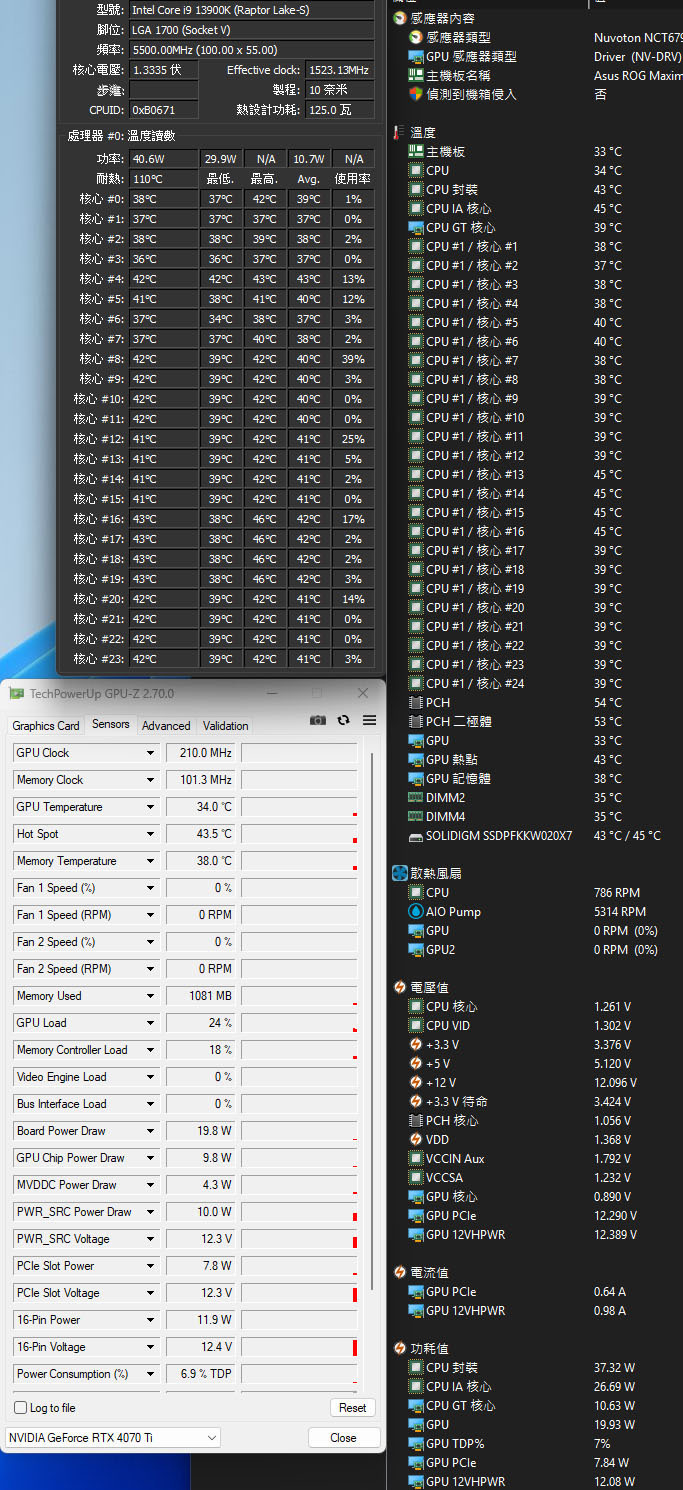Click the GPU hotspot row icon
Image resolution: width=683 pixels, height=1490 pixels.
coord(417,759)
